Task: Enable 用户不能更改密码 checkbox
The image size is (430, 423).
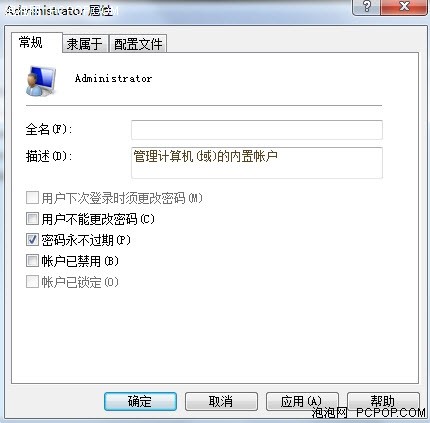Action: (x=32, y=219)
